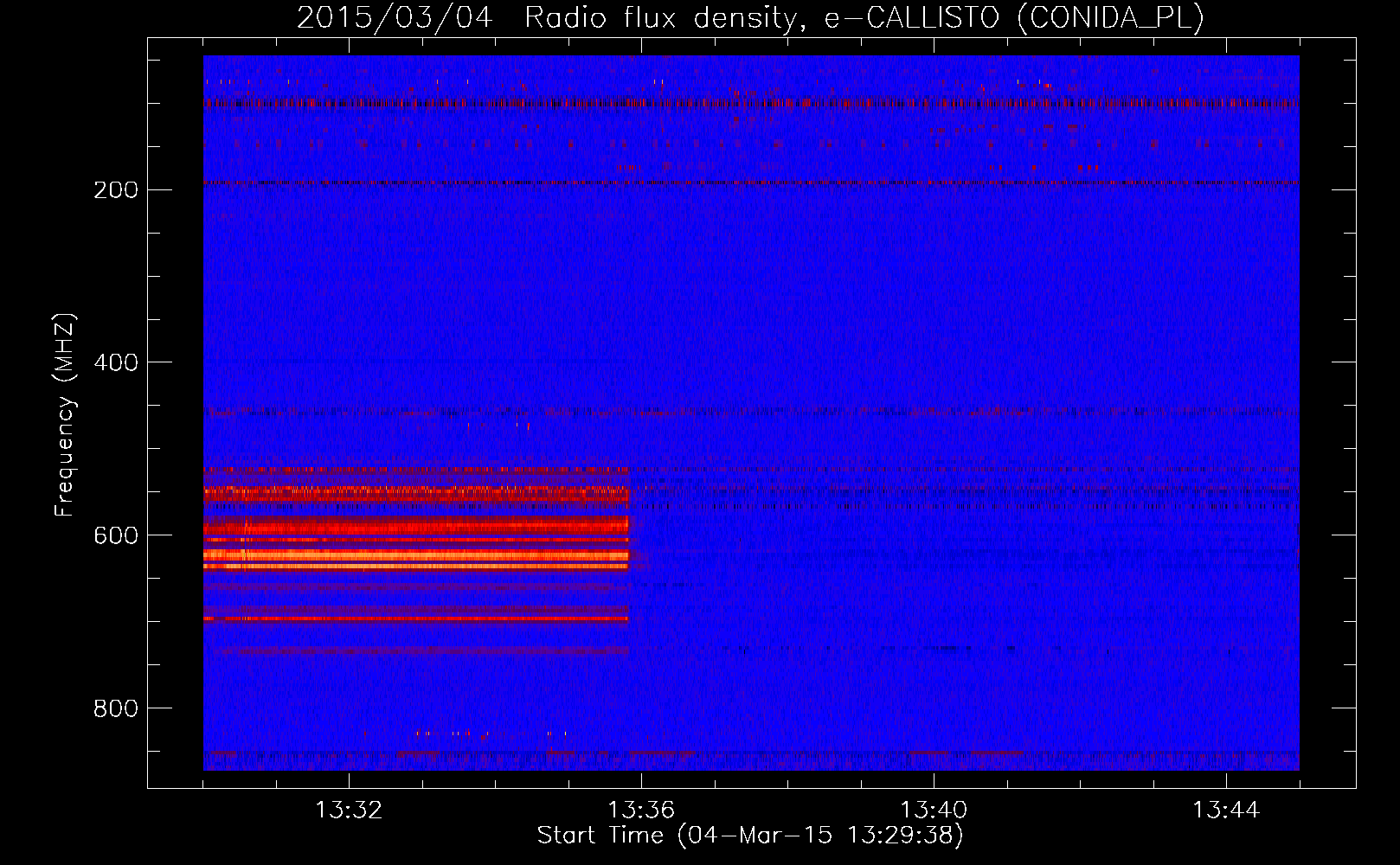
Task: Click the 13:44 time tick label
Action: pyautogui.click(x=1226, y=811)
